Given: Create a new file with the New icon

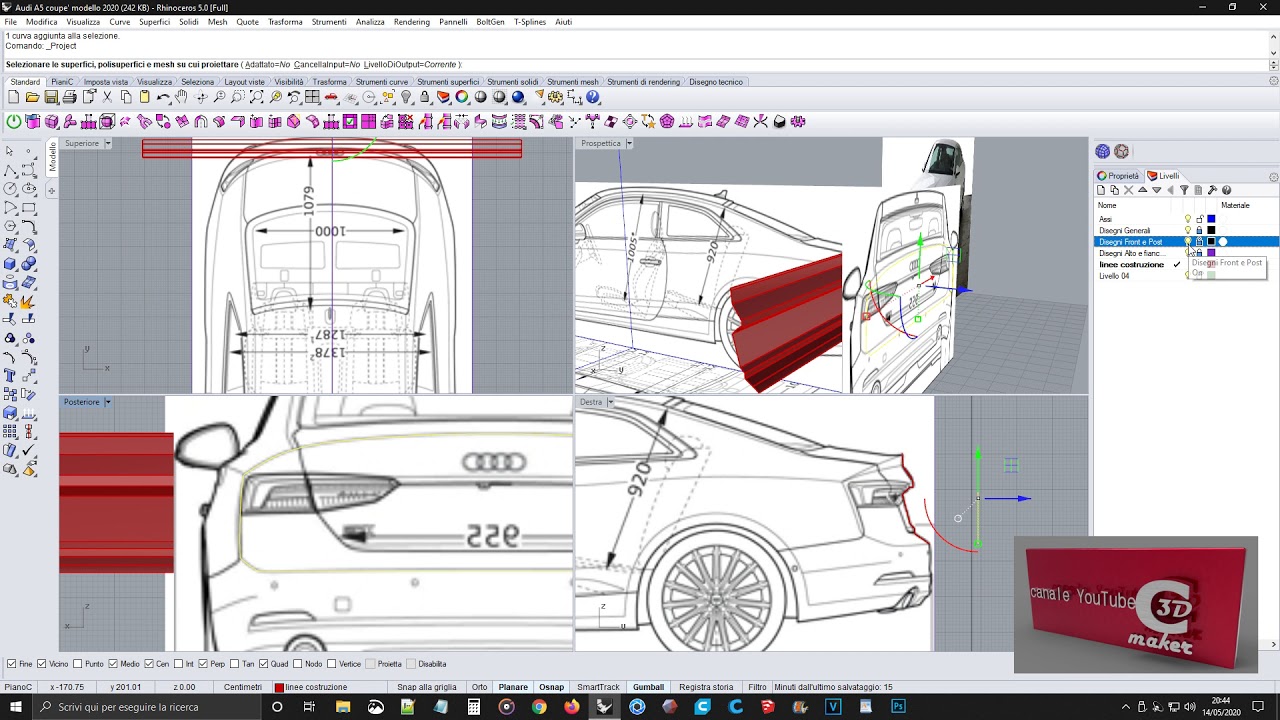Looking at the screenshot, I should (13, 97).
